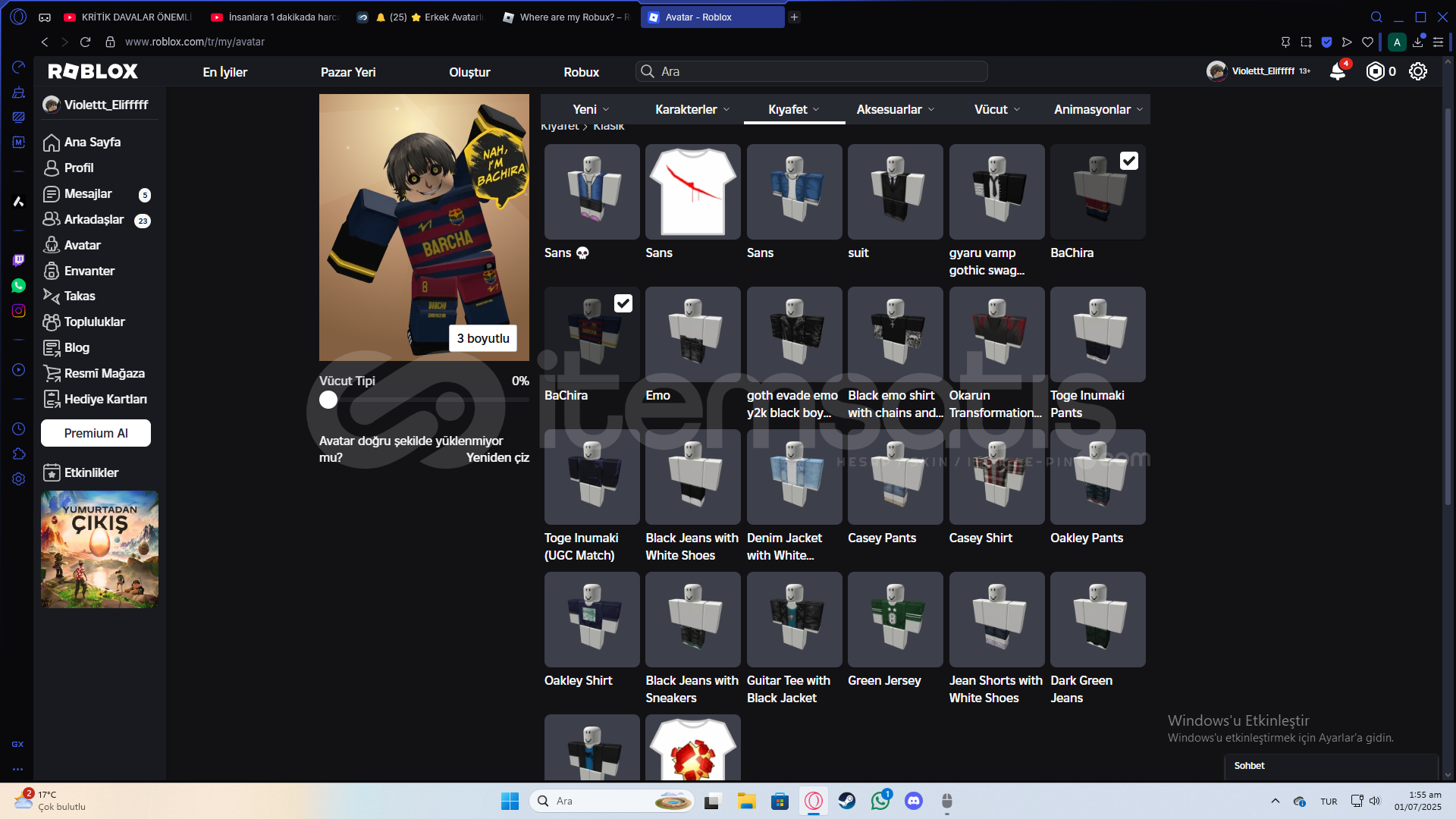Select the Denim Jacket with White thumbnail
Image resolution: width=1456 pixels, height=819 pixels.
point(794,477)
